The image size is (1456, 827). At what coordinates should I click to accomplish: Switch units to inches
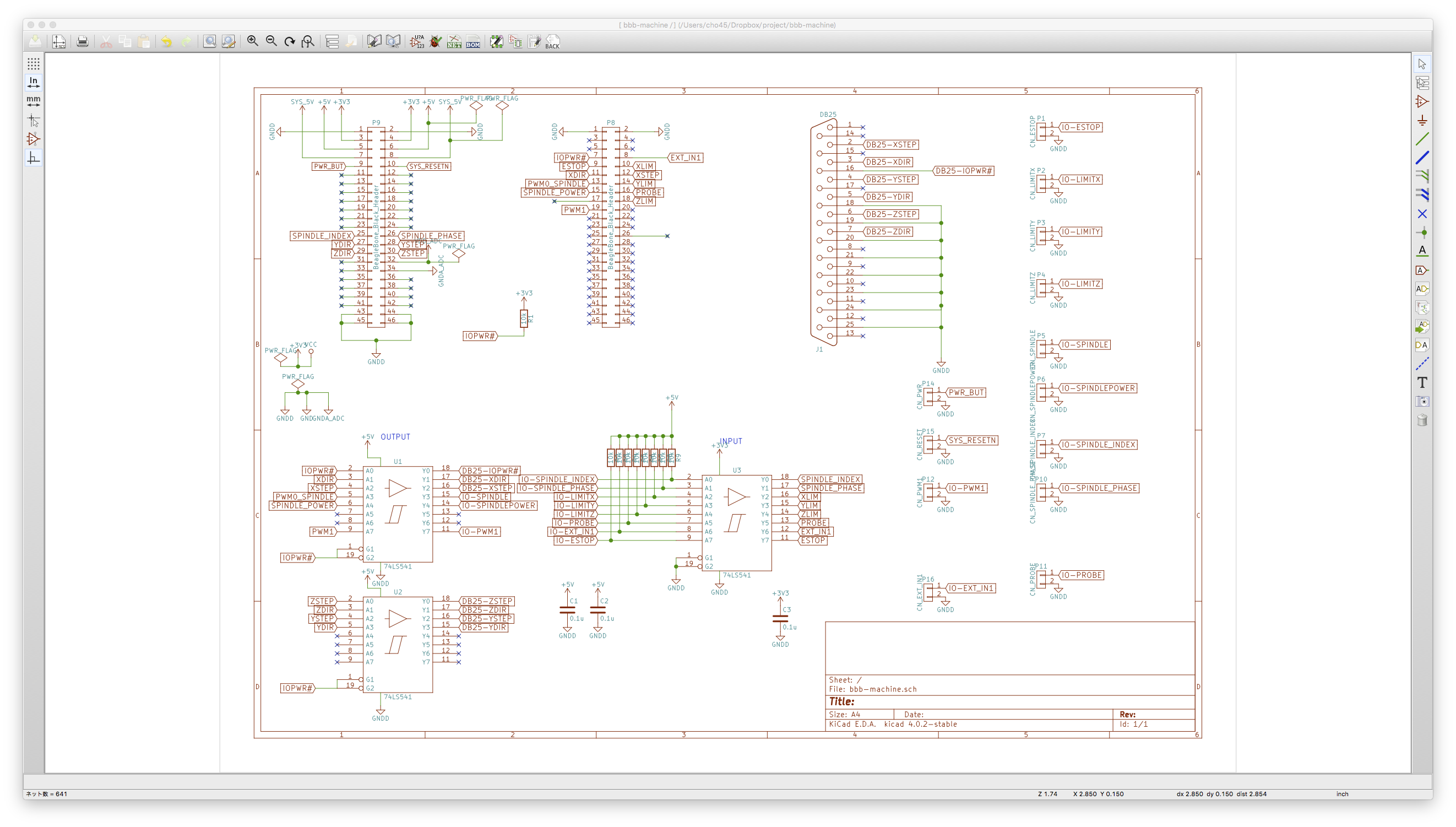click(x=34, y=82)
